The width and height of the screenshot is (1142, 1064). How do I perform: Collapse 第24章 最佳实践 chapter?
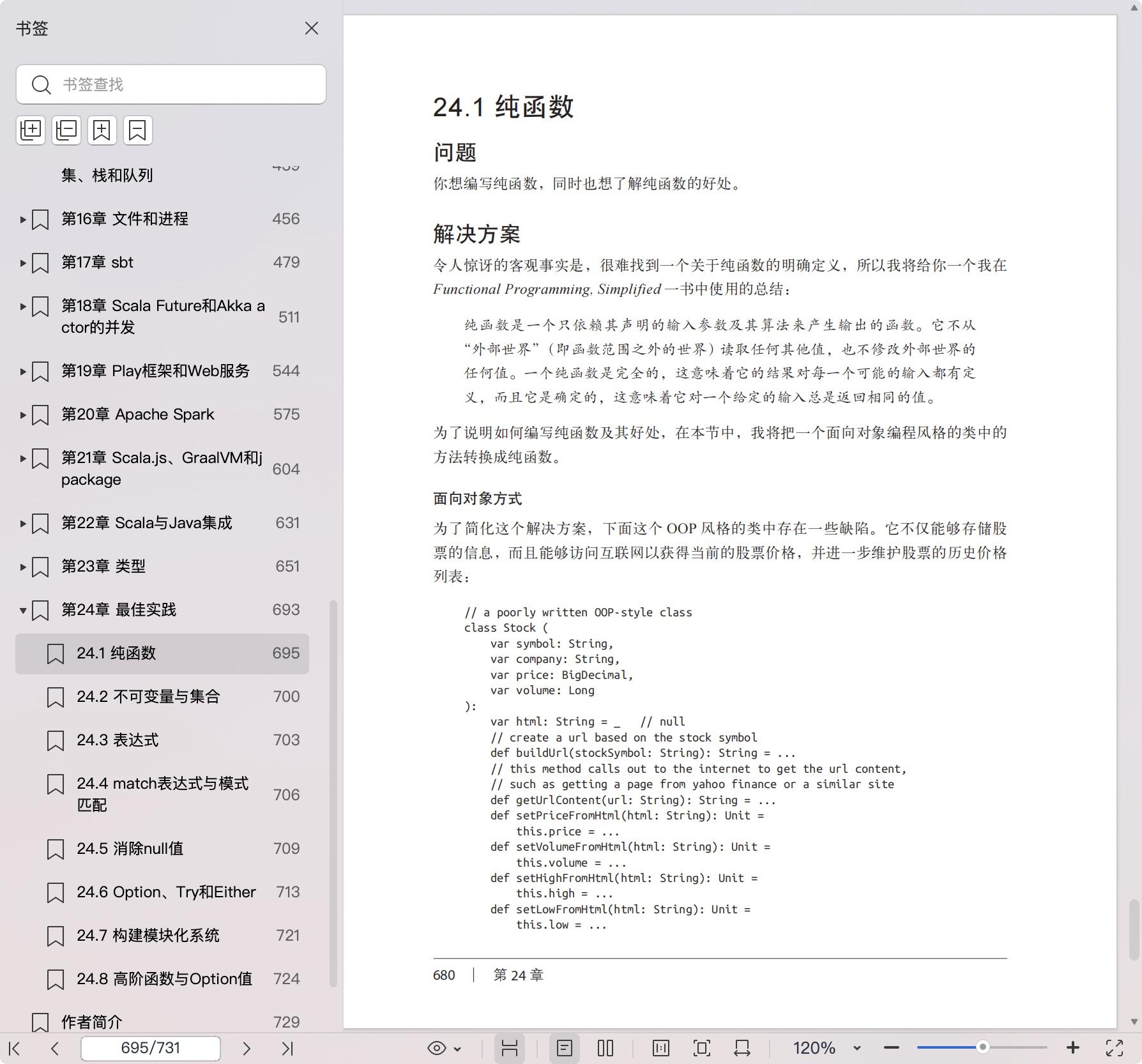click(x=23, y=611)
